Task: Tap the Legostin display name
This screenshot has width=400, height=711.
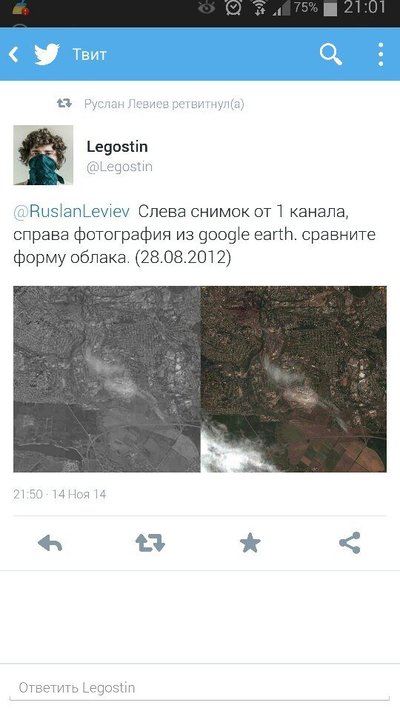Action: 117,147
